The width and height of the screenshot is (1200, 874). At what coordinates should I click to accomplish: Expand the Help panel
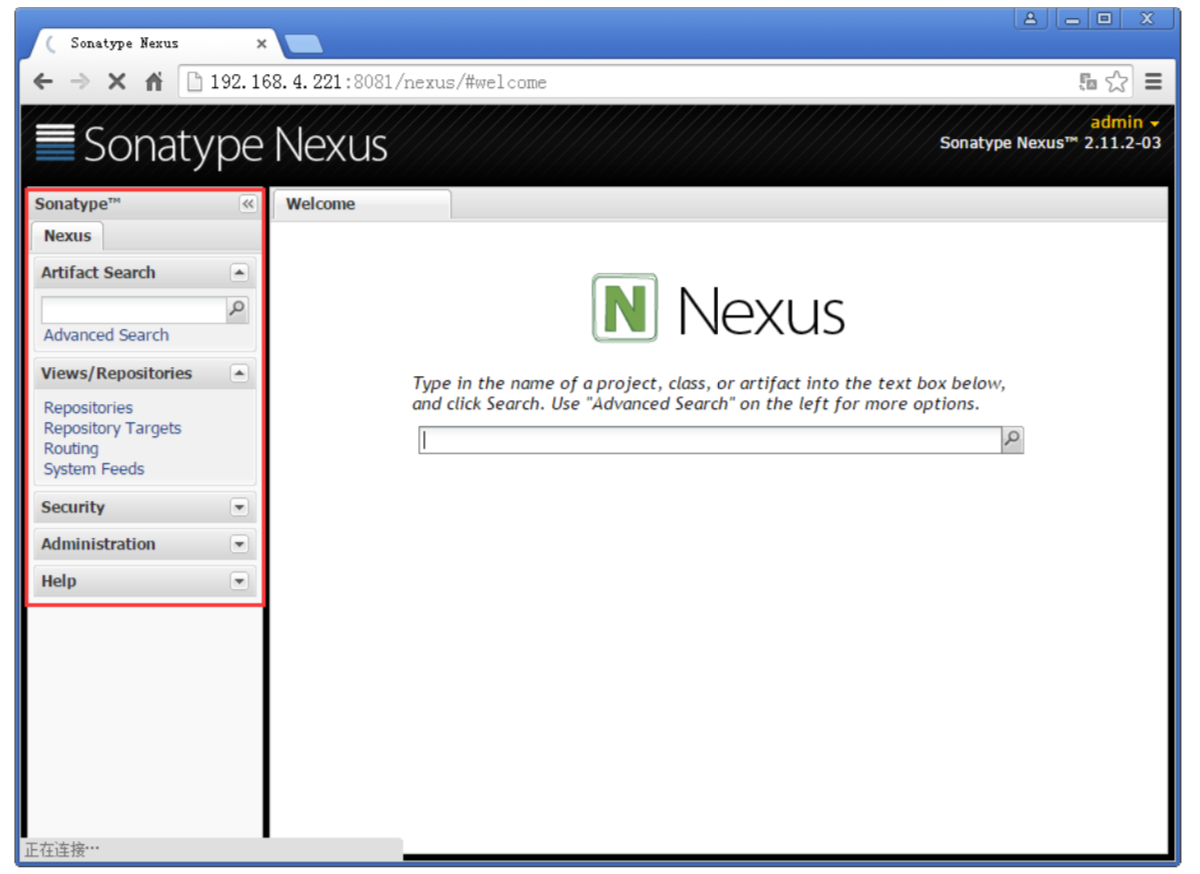(x=239, y=582)
